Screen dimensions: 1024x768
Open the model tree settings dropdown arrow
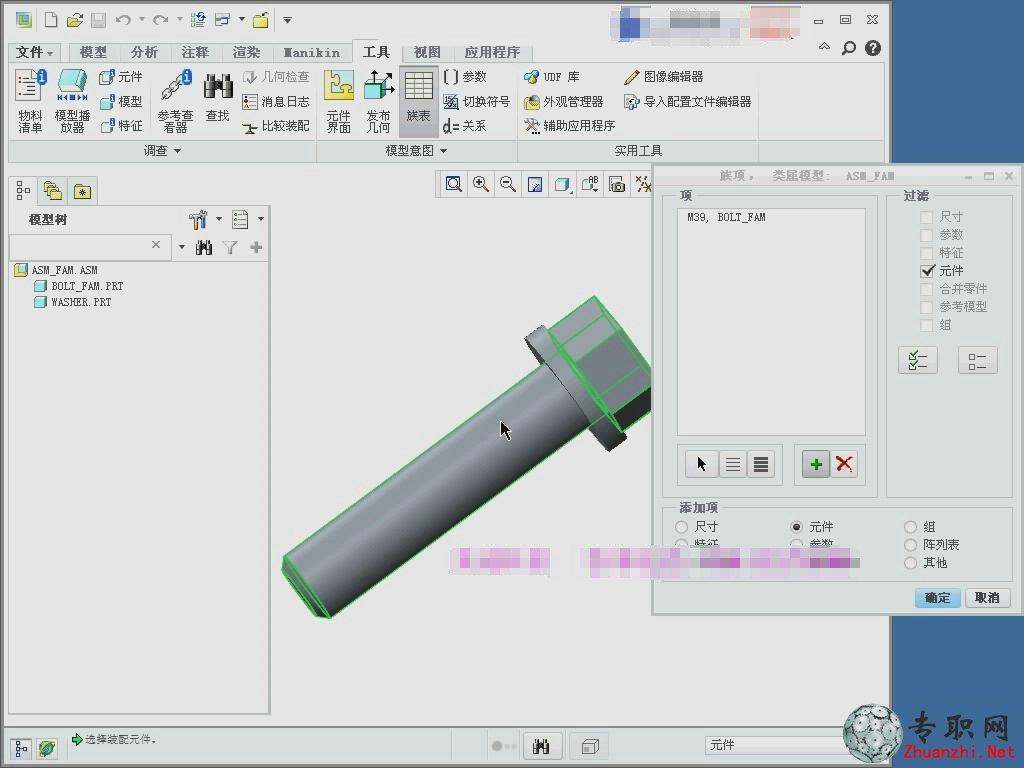(219, 219)
